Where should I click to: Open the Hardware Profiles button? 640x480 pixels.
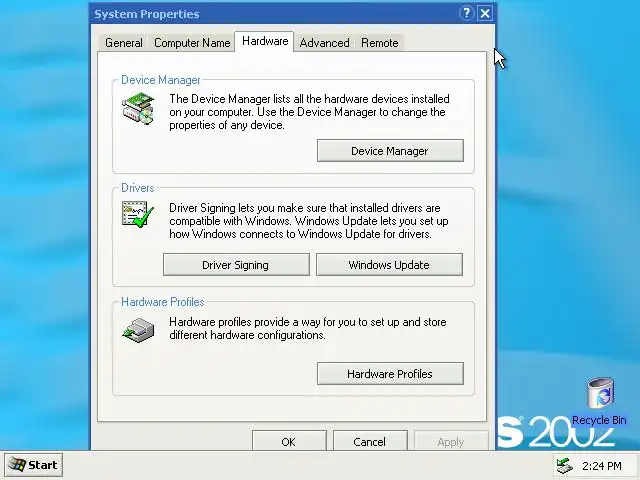(x=390, y=373)
